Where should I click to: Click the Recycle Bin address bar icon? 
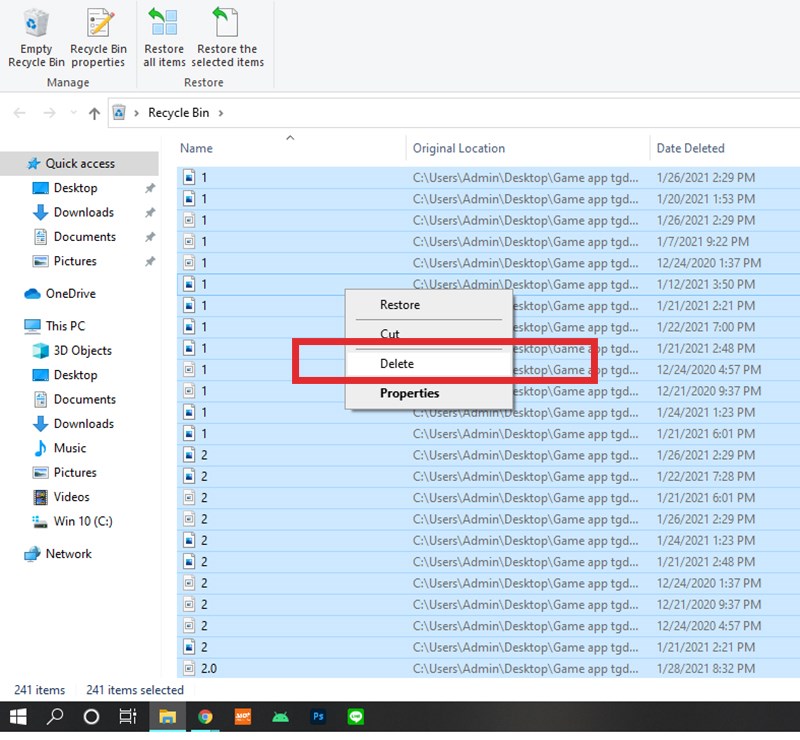point(119,112)
